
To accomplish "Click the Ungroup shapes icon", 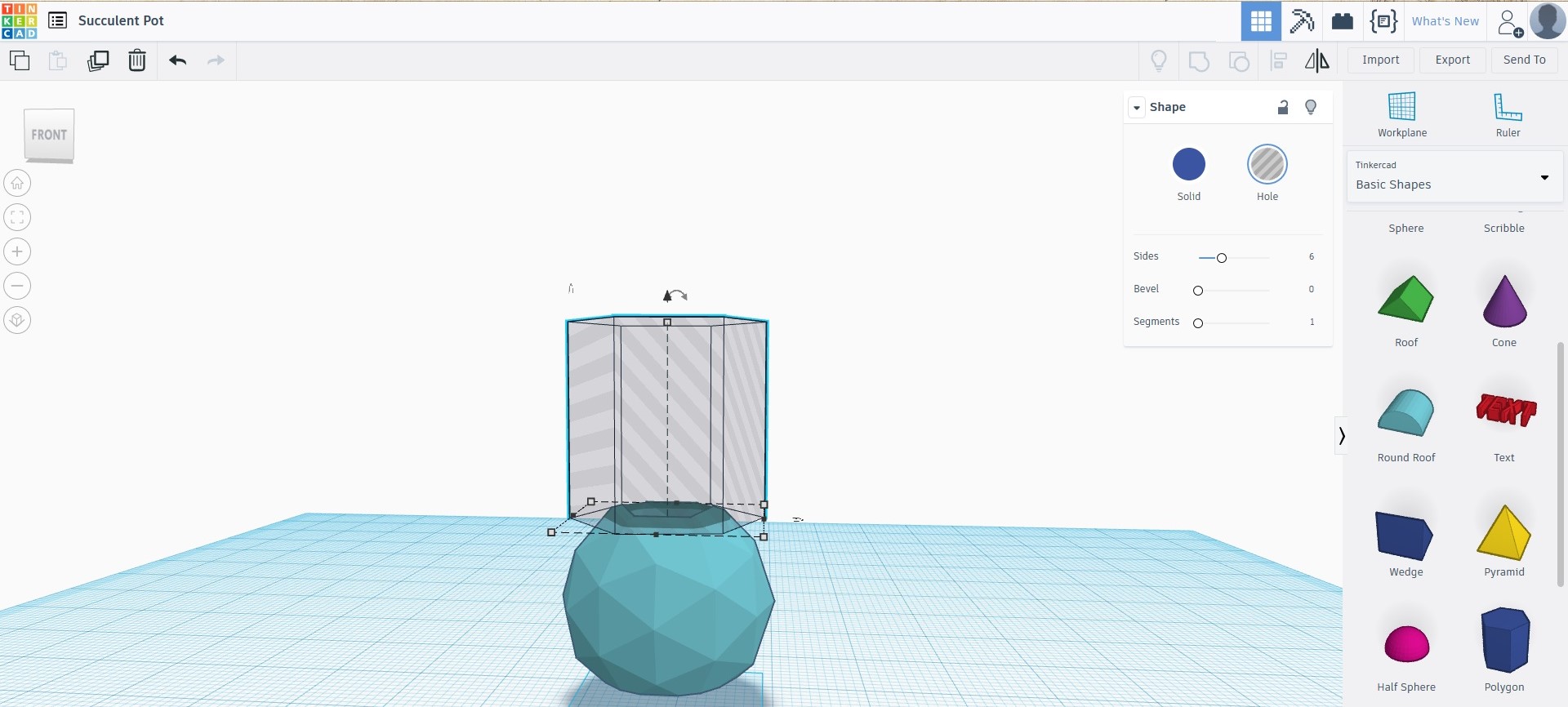I will [x=1239, y=61].
